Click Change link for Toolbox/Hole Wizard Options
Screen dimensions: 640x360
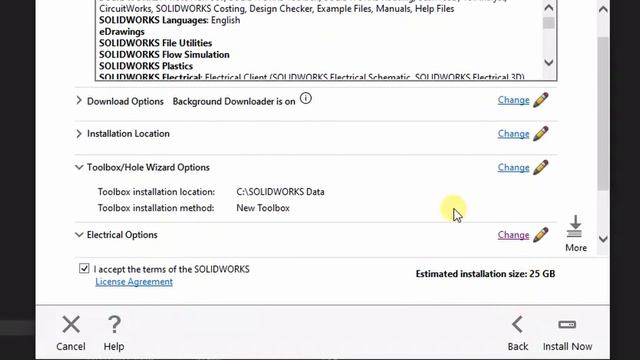click(x=513, y=168)
